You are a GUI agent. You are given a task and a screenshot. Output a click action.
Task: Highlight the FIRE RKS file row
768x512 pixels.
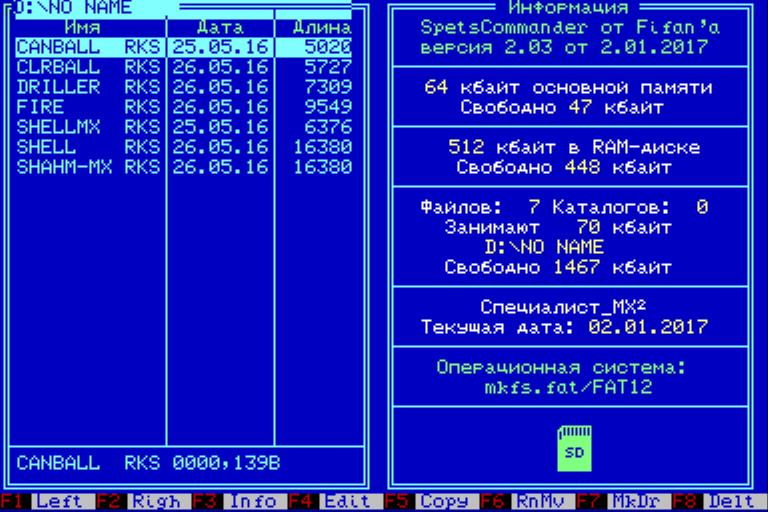click(90, 107)
